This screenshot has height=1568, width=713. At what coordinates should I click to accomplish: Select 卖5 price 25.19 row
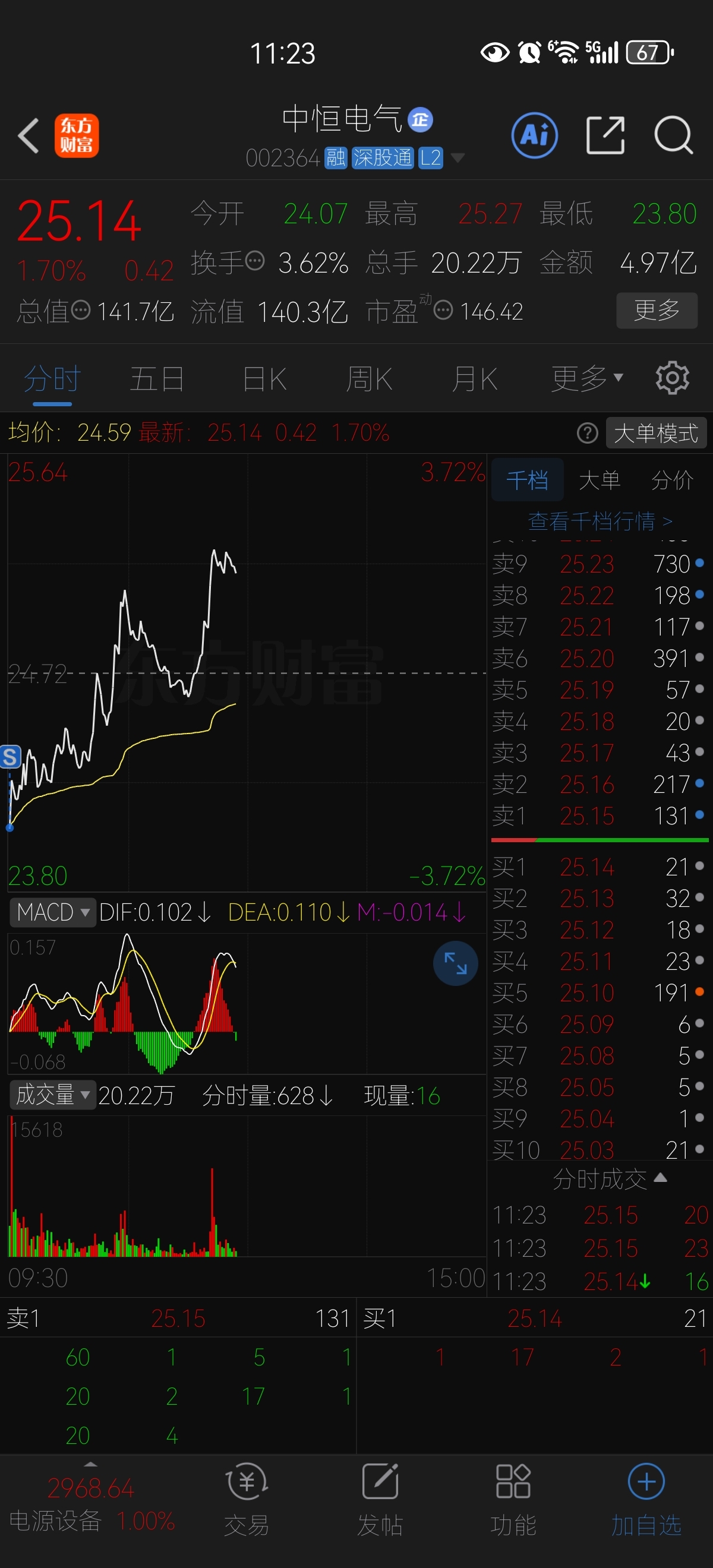[600, 690]
